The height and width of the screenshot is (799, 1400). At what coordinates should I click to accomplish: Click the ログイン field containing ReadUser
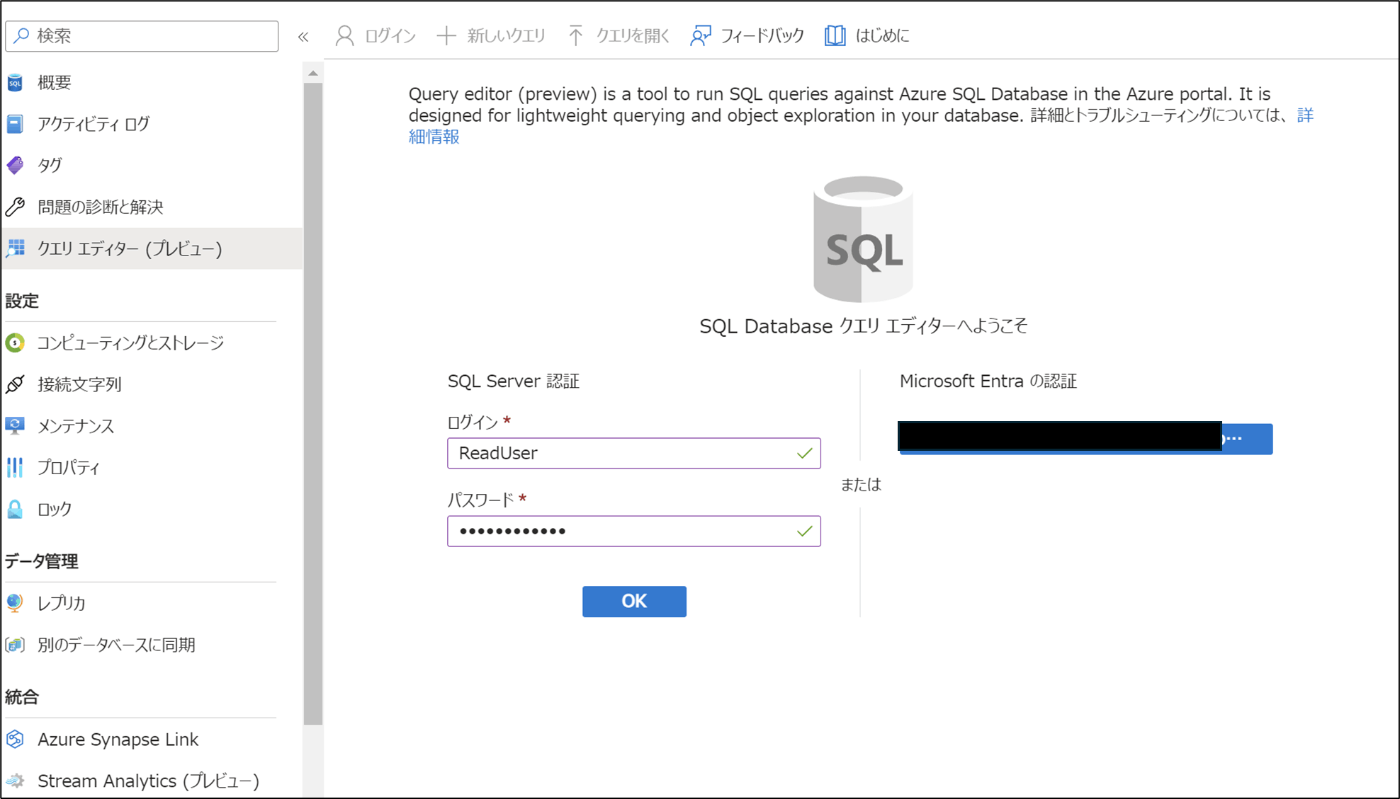(x=634, y=453)
